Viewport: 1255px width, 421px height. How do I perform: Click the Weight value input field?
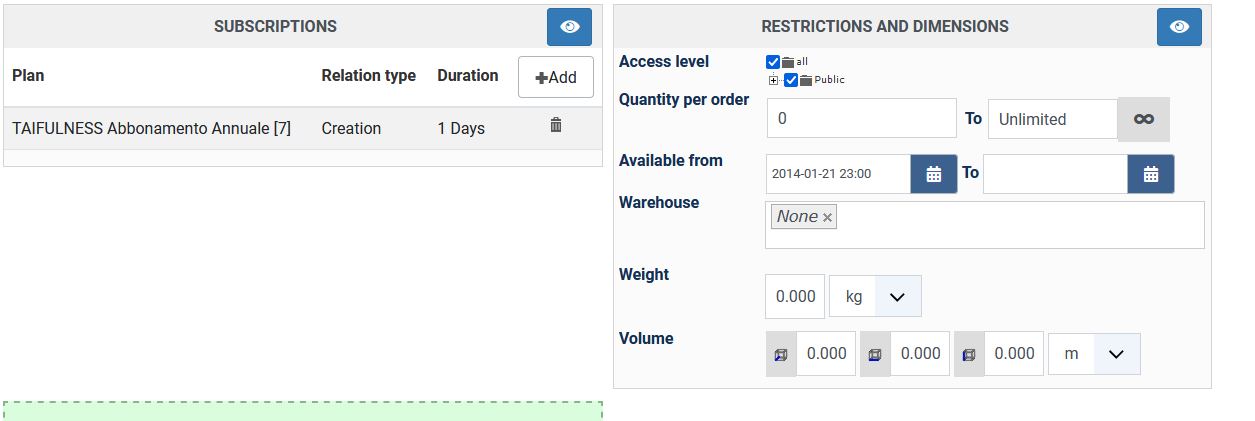click(x=795, y=297)
